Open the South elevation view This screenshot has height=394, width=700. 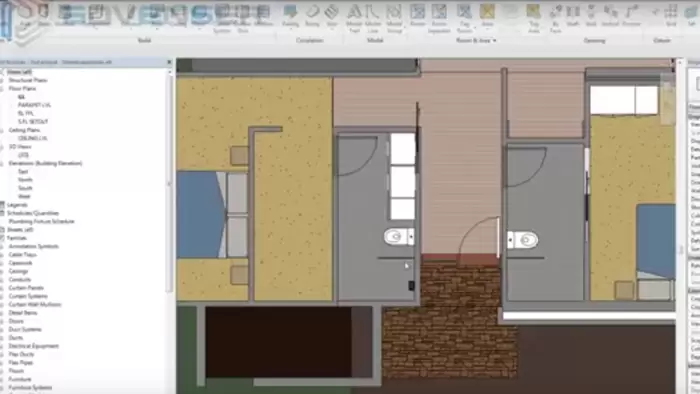point(25,188)
